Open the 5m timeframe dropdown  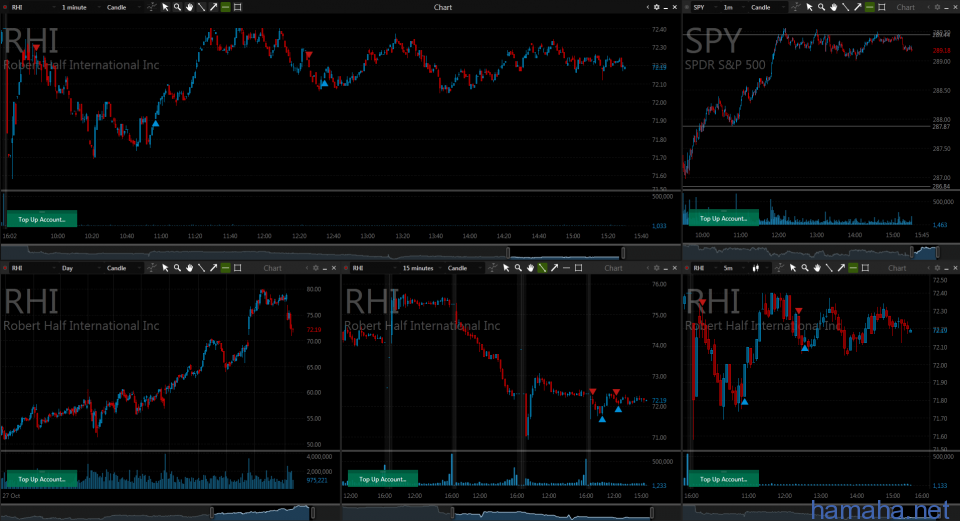[x=733, y=268]
